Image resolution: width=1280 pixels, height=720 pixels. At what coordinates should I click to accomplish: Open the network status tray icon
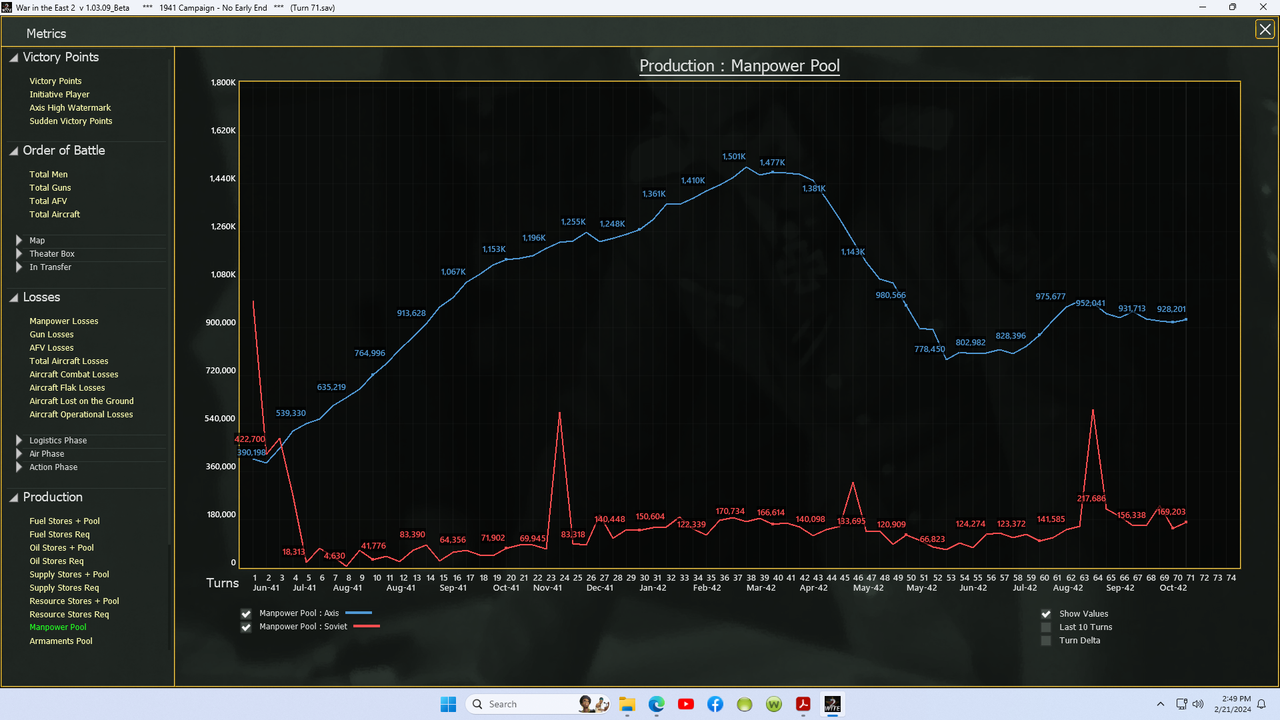click(1182, 704)
